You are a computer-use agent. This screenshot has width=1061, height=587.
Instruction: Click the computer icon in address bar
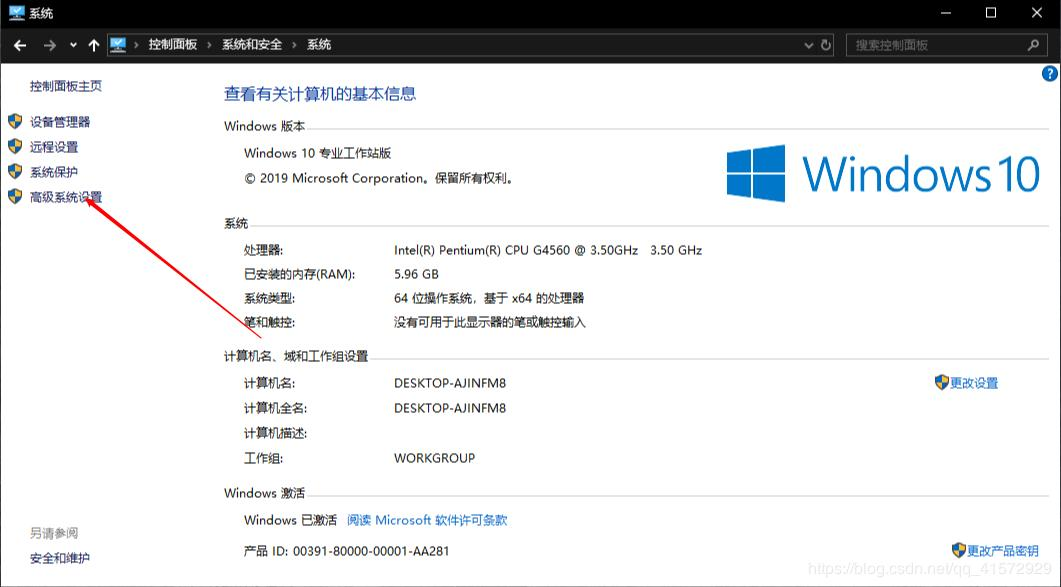tap(118, 45)
